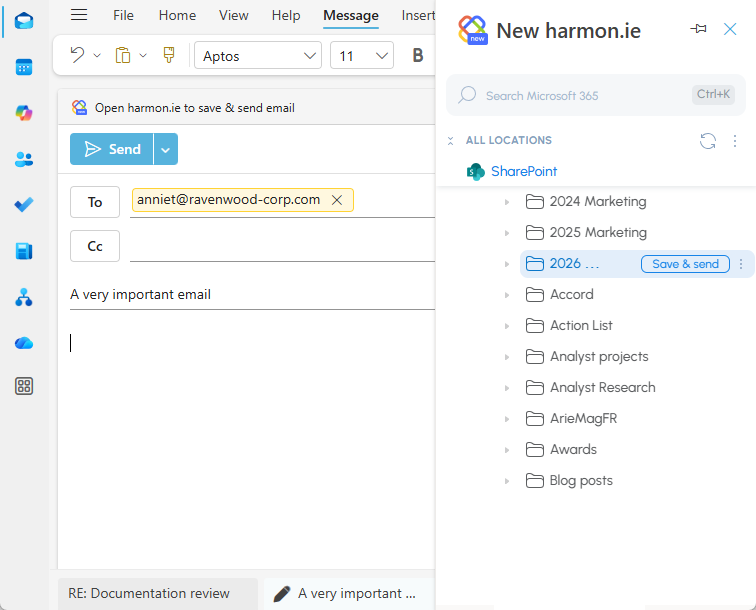Toggle the hamburger navigation menu
This screenshot has width=756, height=610.
(x=79, y=15)
